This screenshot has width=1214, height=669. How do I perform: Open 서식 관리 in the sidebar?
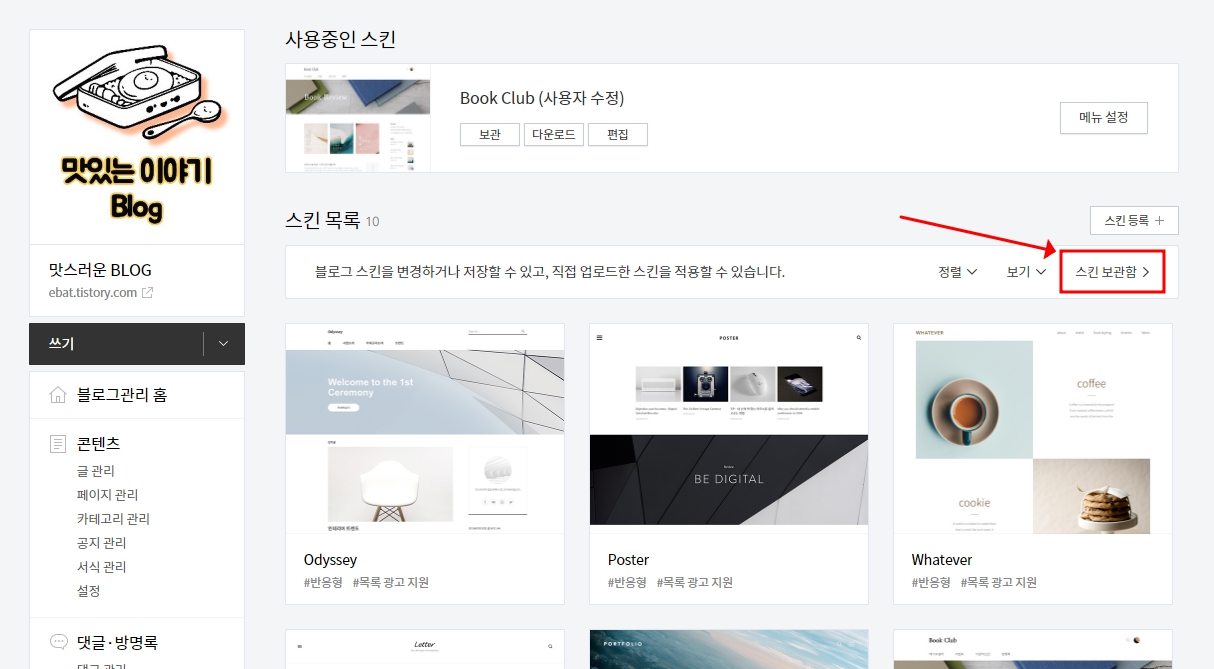[x=102, y=567]
